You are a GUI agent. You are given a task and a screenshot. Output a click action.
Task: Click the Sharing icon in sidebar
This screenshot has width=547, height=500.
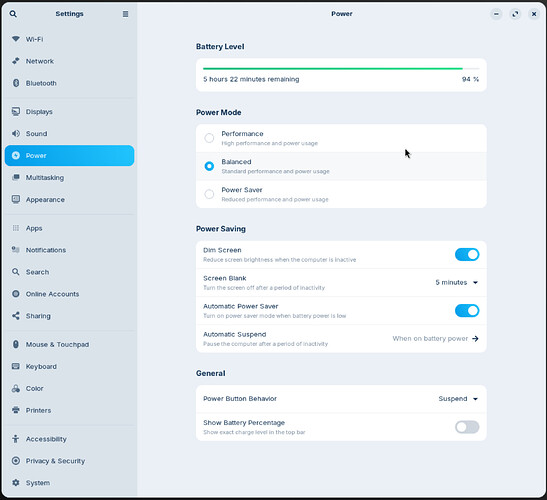point(16,316)
